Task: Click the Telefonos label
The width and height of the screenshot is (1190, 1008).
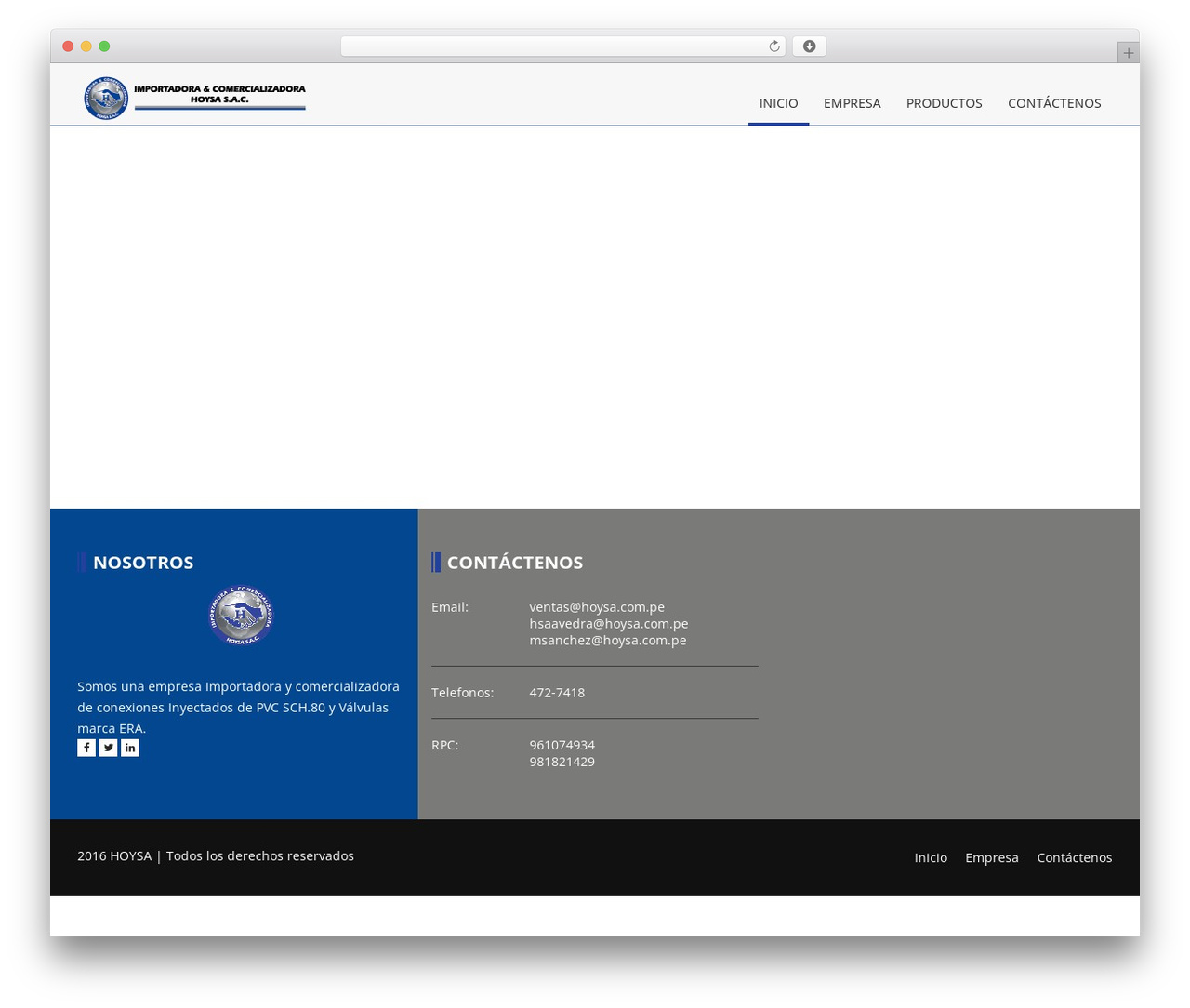Action: click(462, 693)
